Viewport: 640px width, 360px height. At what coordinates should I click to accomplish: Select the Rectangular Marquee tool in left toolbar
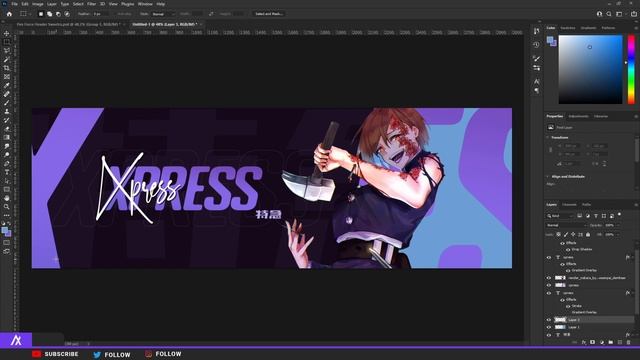coord(7,42)
